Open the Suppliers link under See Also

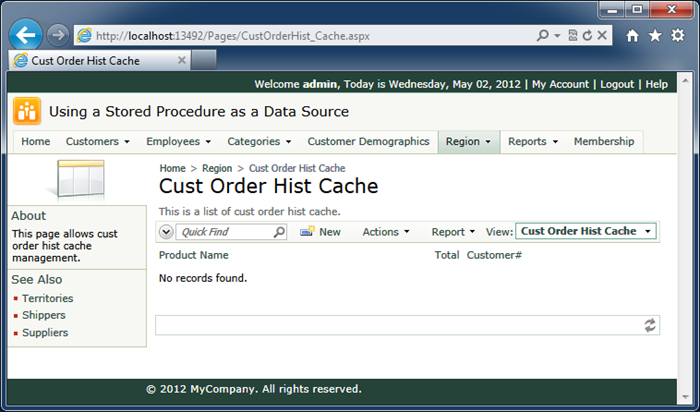click(x=45, y=333)
